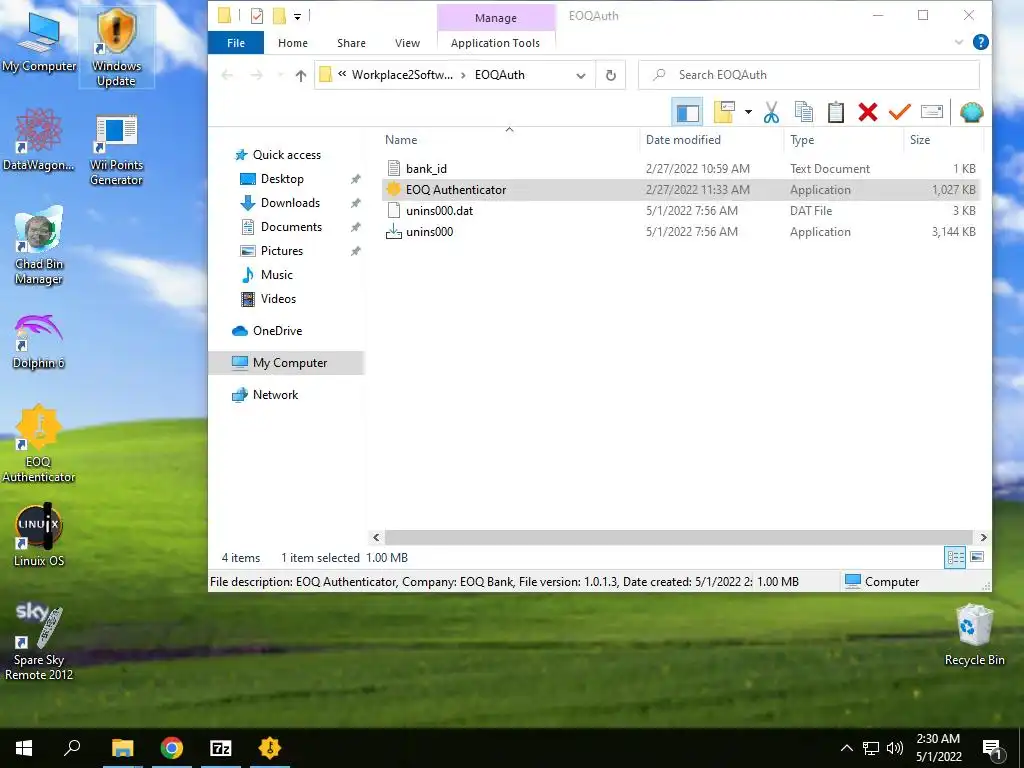Open taskbar search magnifier

72,748
